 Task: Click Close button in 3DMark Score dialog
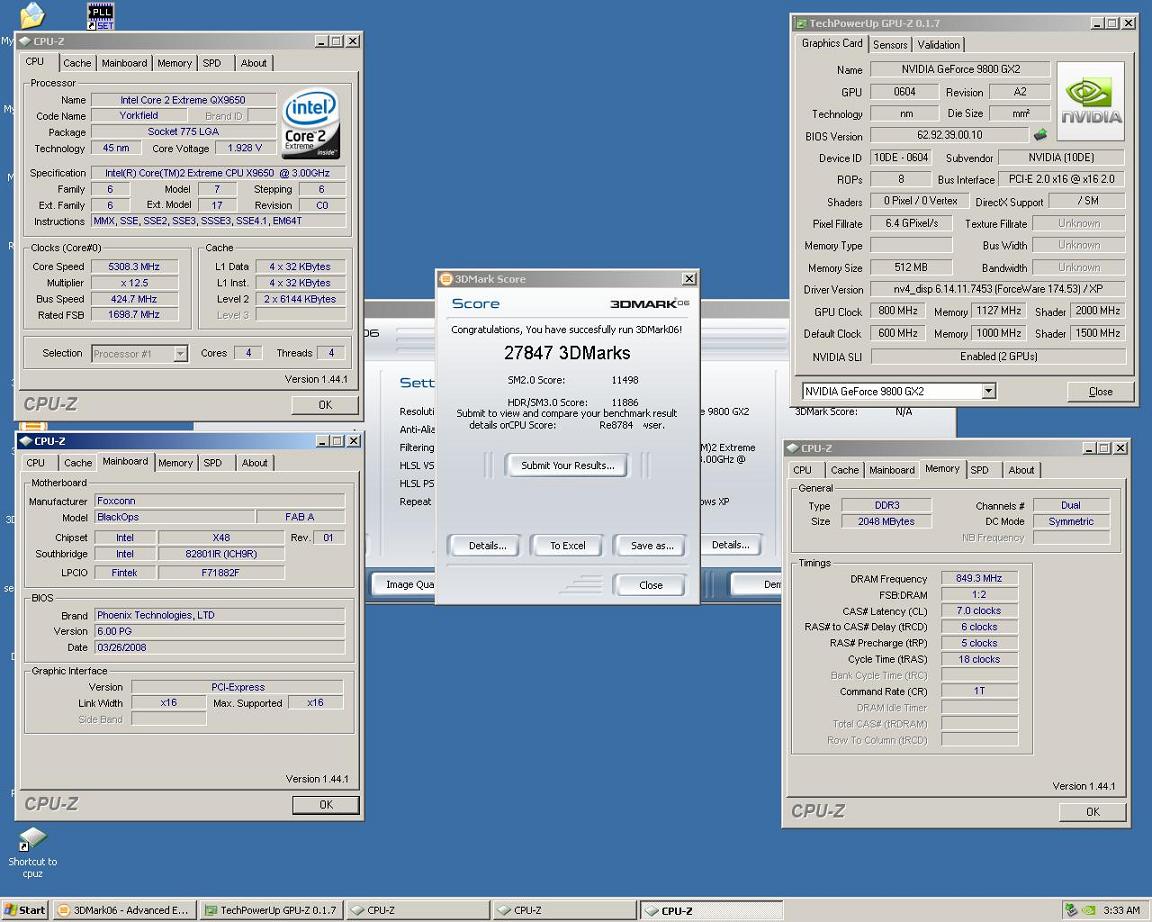650,586
